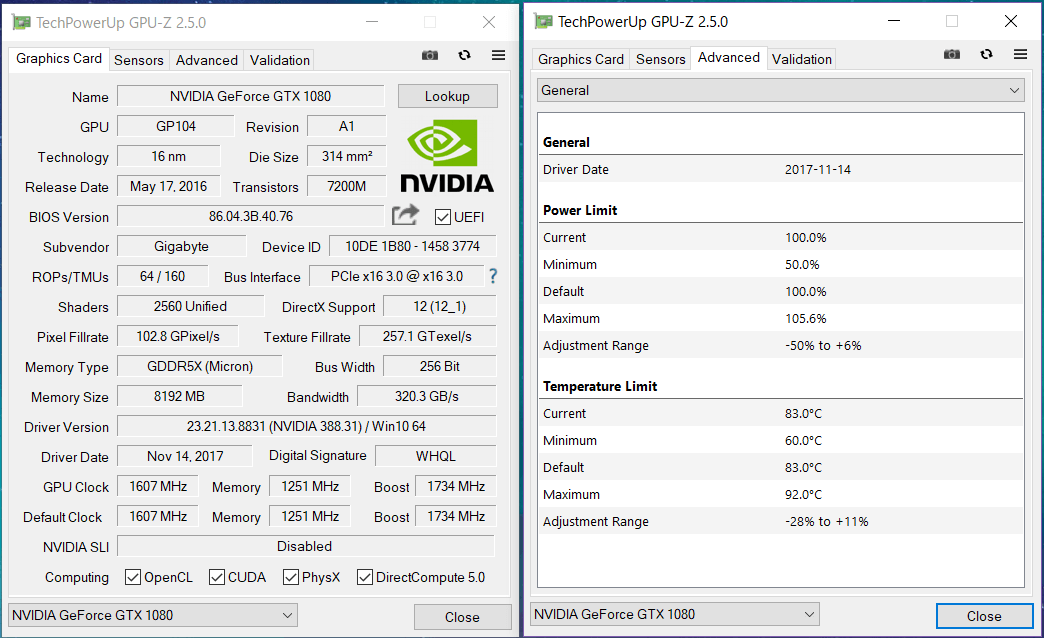Image resolution: width=1044 pixels, height=638 pixels.
Task: Click the Subvendor field showing Gigabyte
Action: [181, 246]
